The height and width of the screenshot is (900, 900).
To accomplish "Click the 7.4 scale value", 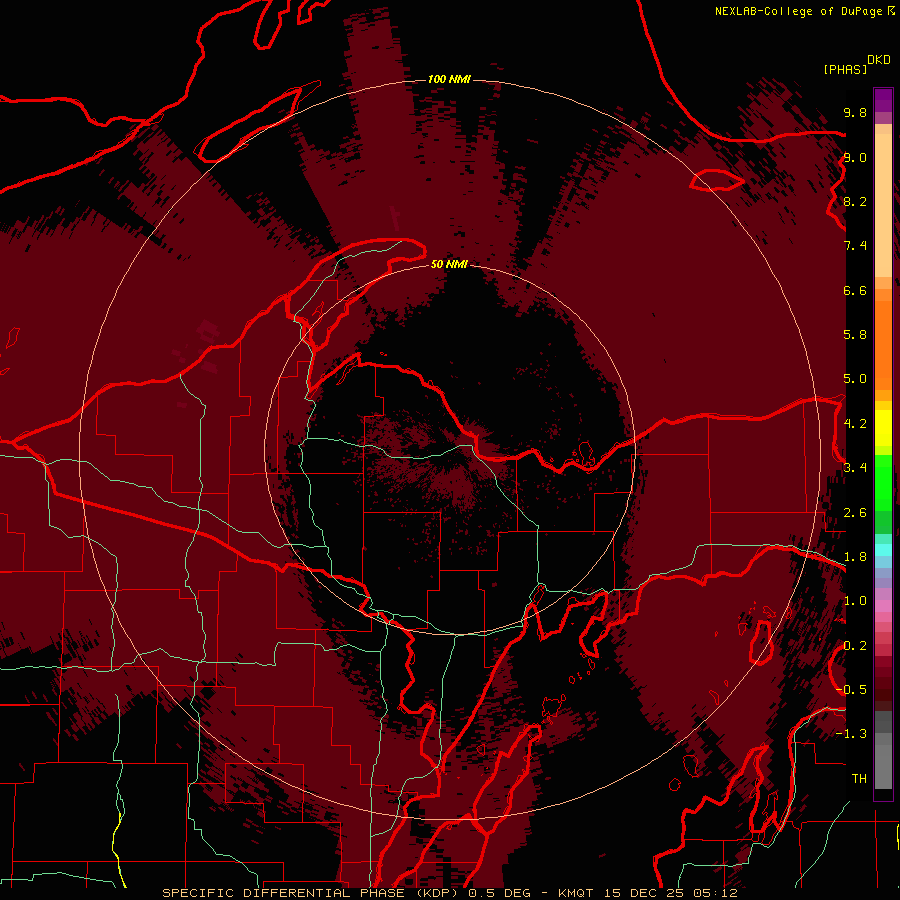I will (855, 246).
